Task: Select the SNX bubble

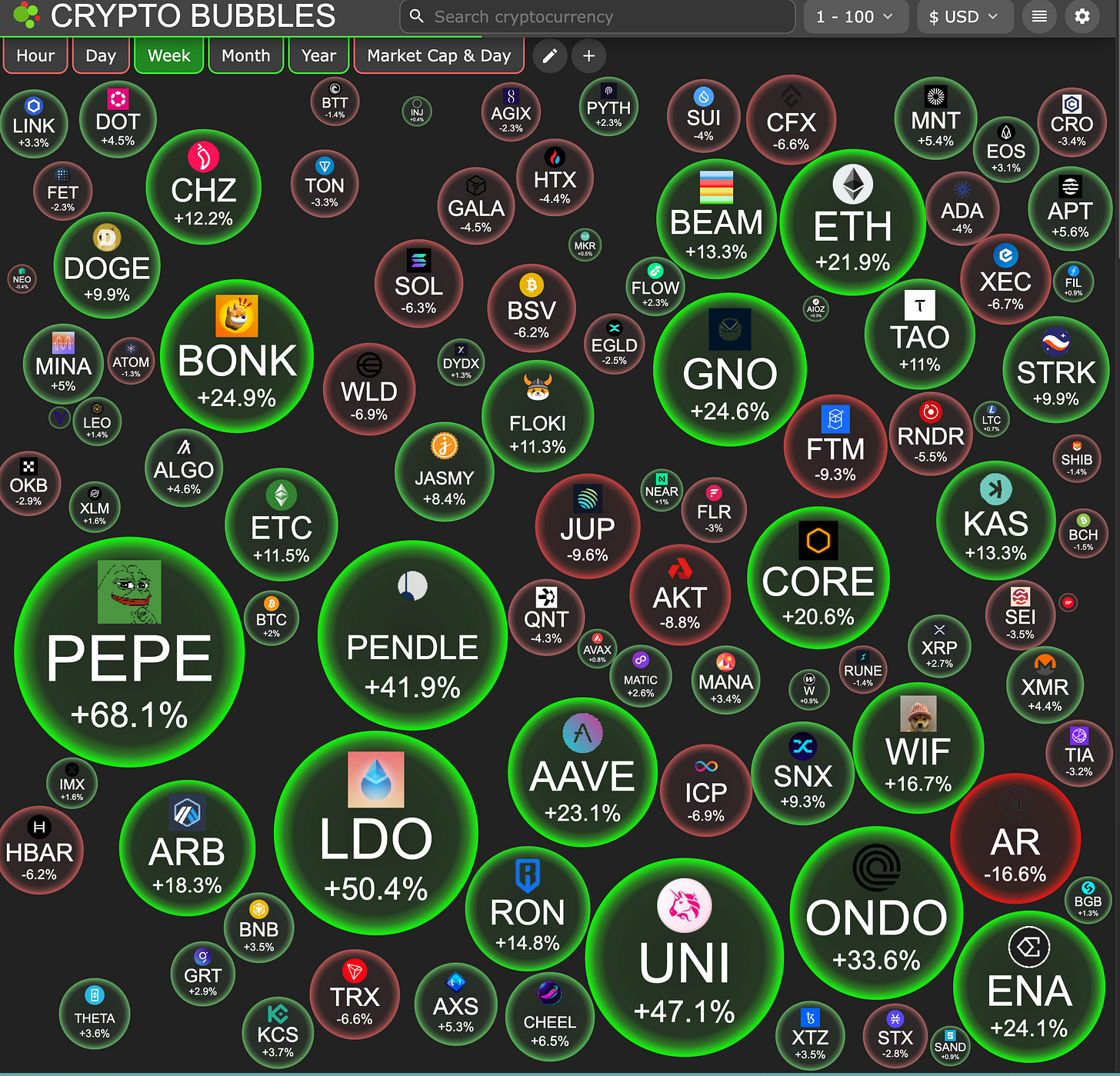Action: pos(802,774)
